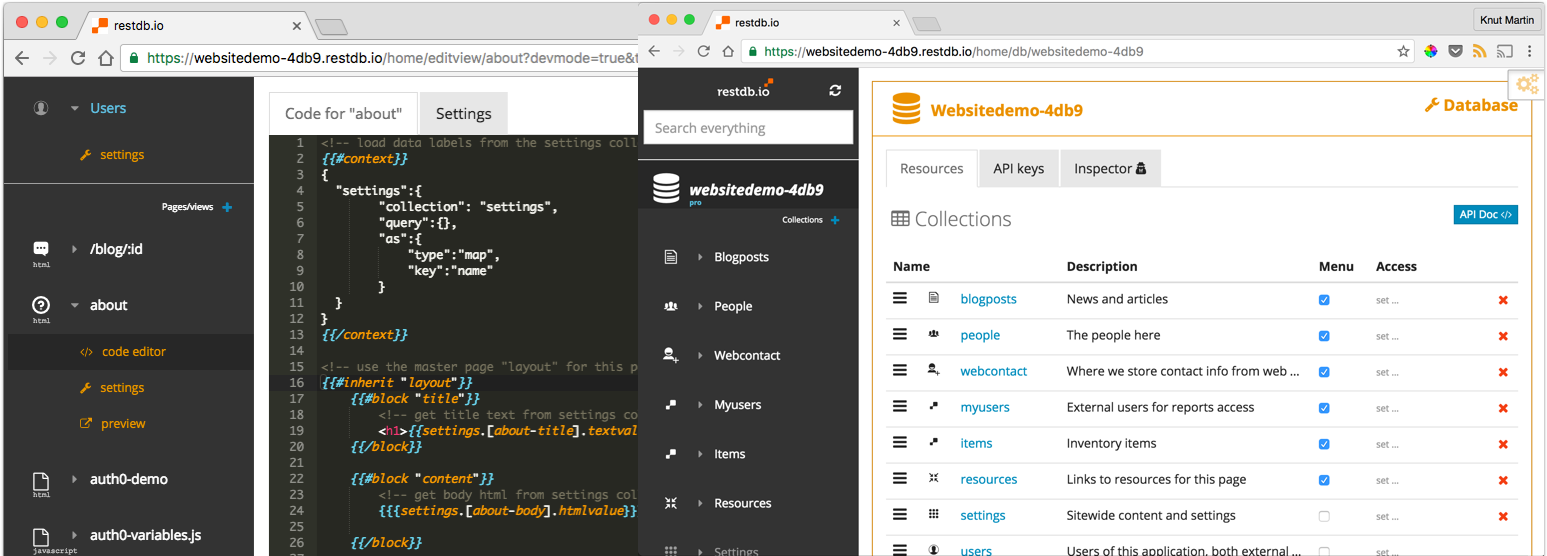1547x556 pixels.
Task: Click the drag handle icon of the people row
Action: coord(900,334)
